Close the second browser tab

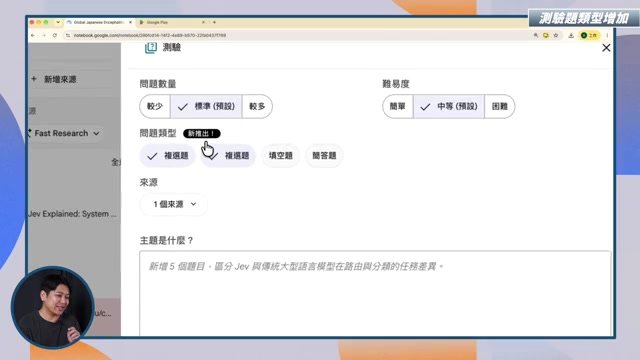pyautogui.click(x=204, y=22)
